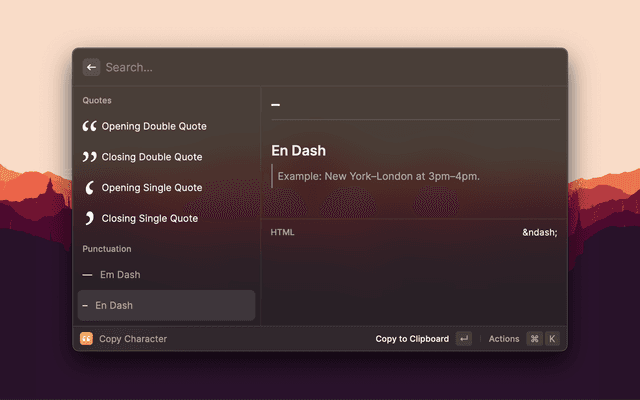Focus the Search input field
640x400 pixels.
click(300, 67)
